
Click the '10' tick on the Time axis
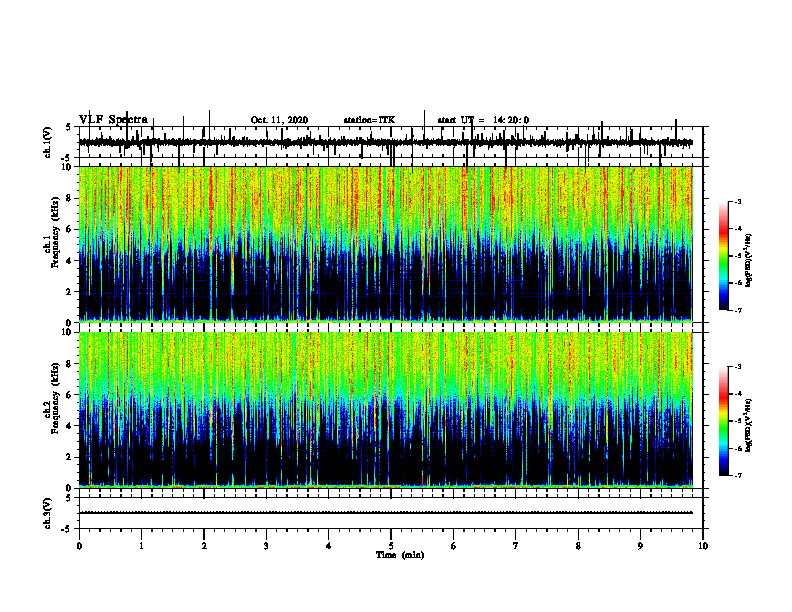[703, 546]
